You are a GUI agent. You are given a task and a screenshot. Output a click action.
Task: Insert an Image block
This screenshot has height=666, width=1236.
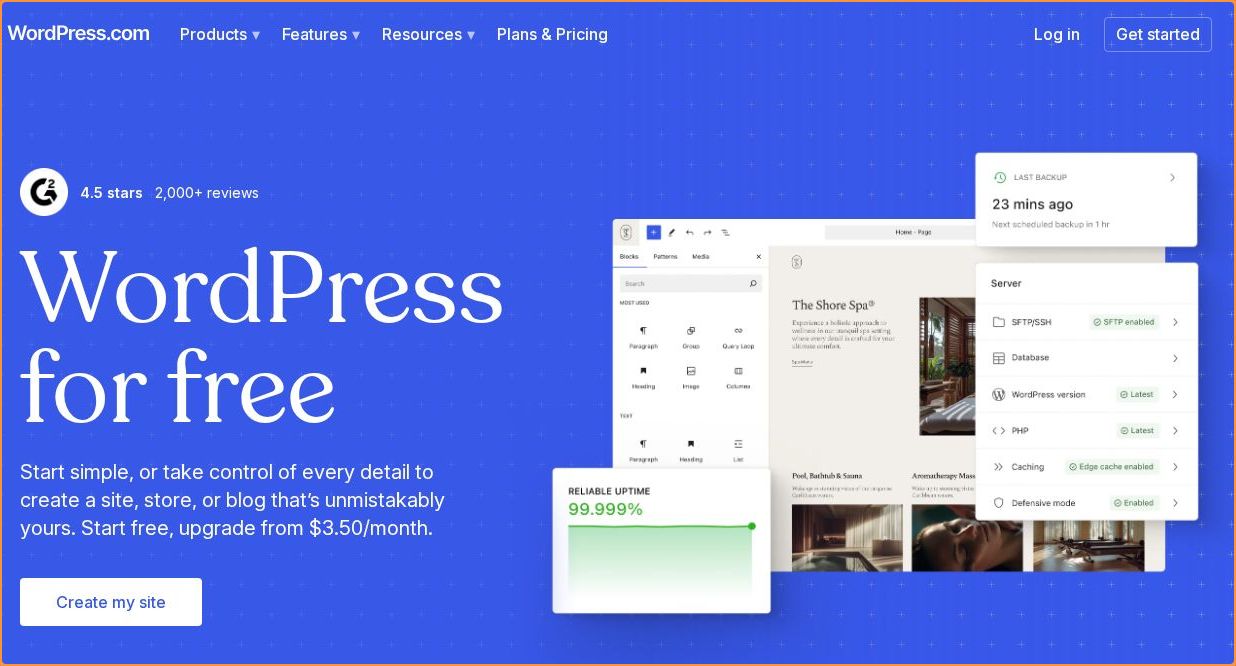point(690,369)
